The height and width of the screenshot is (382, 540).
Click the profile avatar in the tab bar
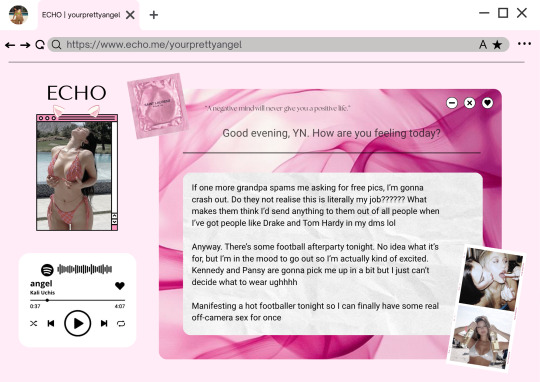point(18,15)
